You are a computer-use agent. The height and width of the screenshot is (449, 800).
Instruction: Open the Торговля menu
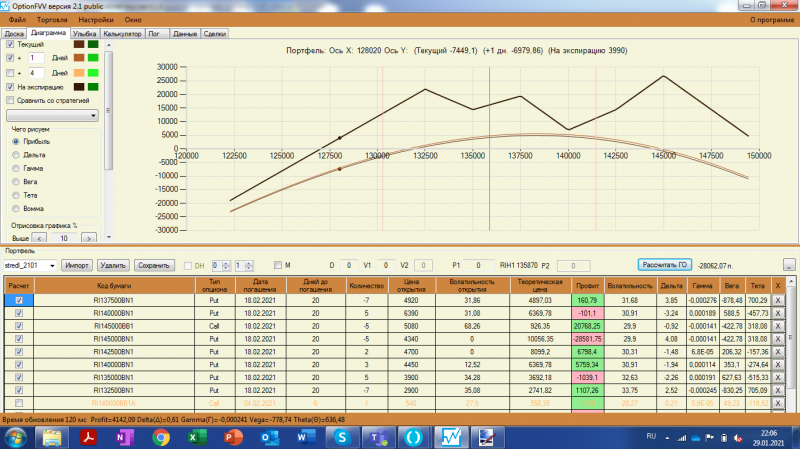tap(52, 20)
